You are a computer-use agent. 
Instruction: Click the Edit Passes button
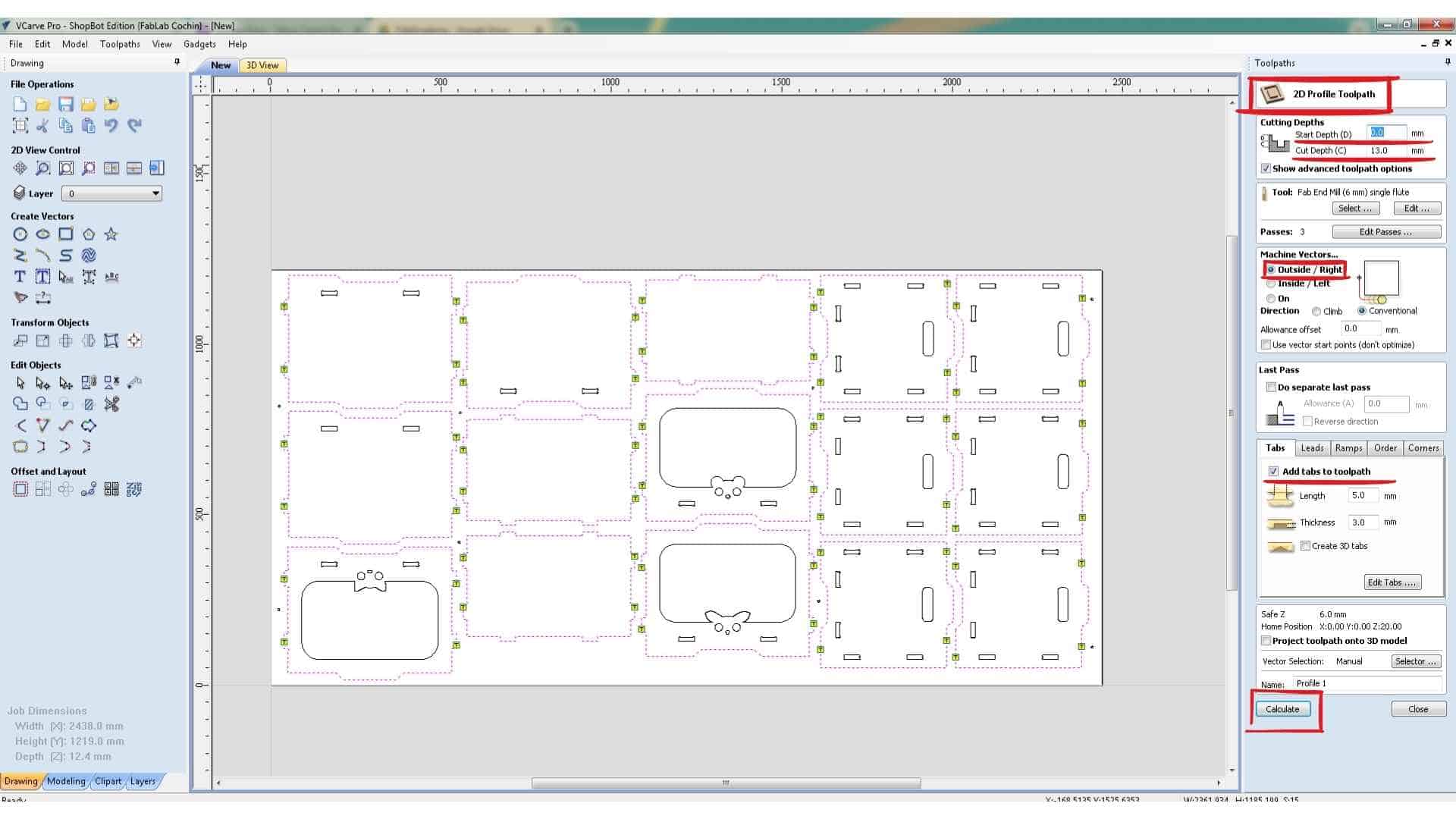pyautogui.click(x=1385, y=232)
